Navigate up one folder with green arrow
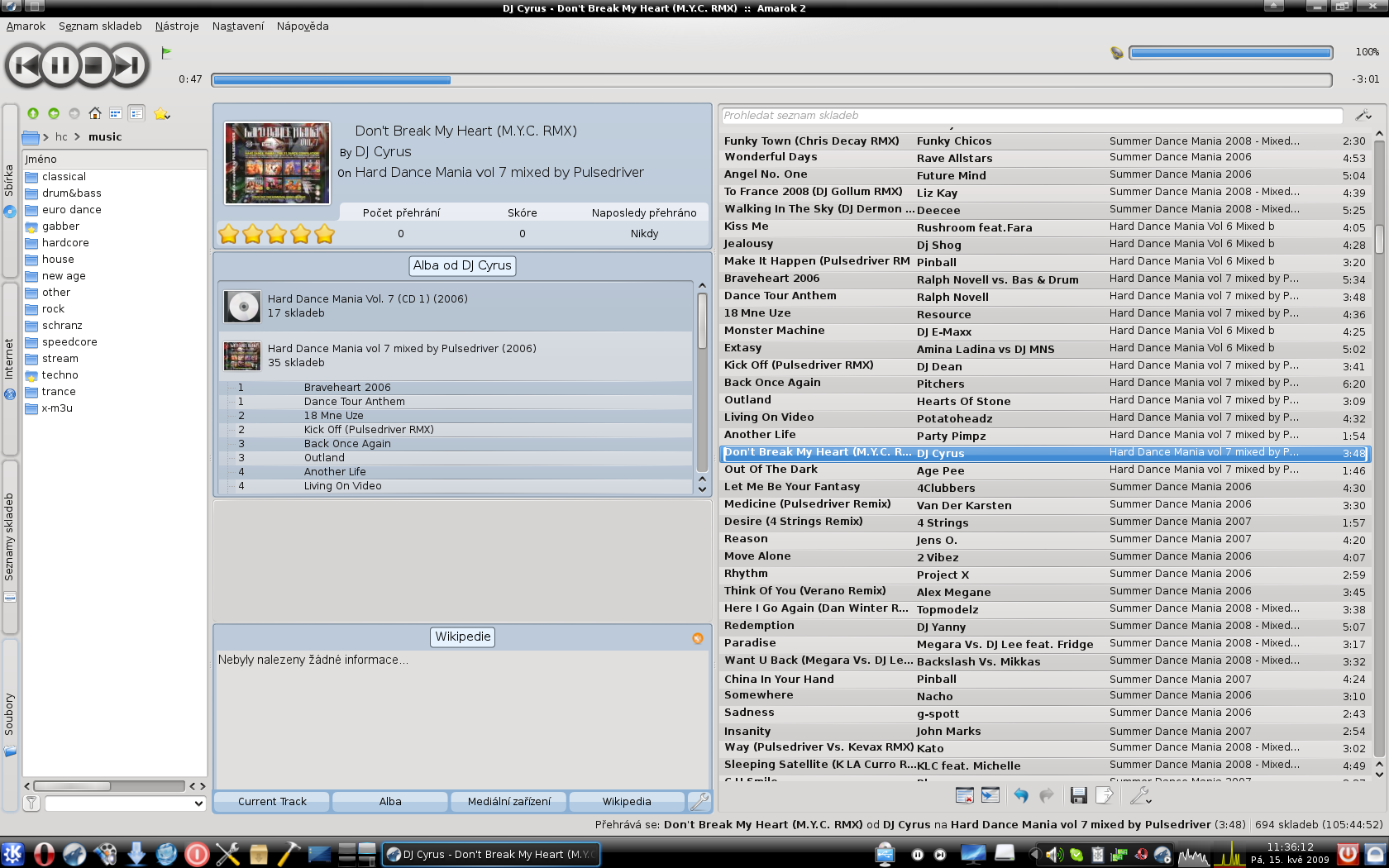The width and height of the screenshot is (1389, 868). pos(33,113)
